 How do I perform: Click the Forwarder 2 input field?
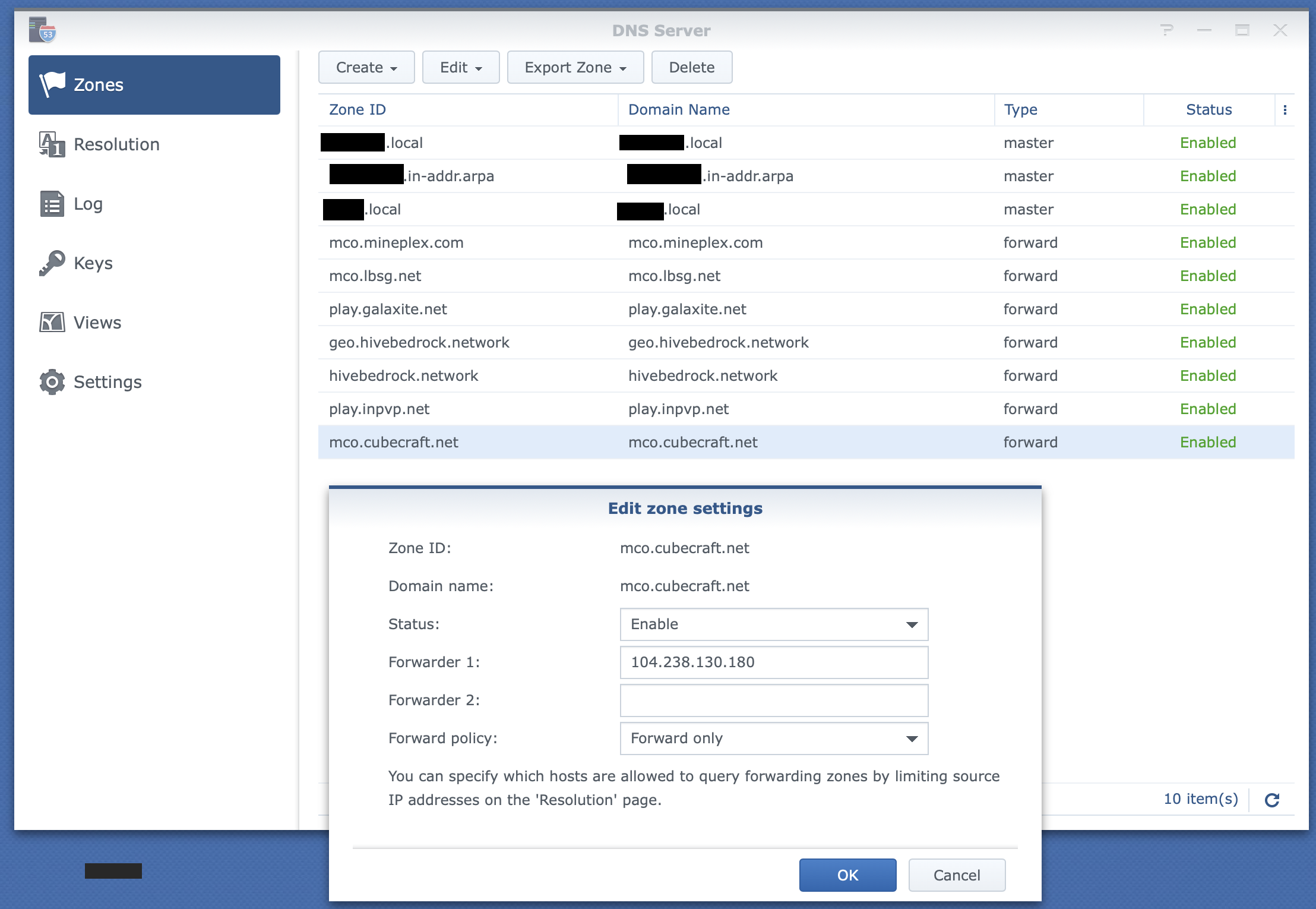(773, 700)
